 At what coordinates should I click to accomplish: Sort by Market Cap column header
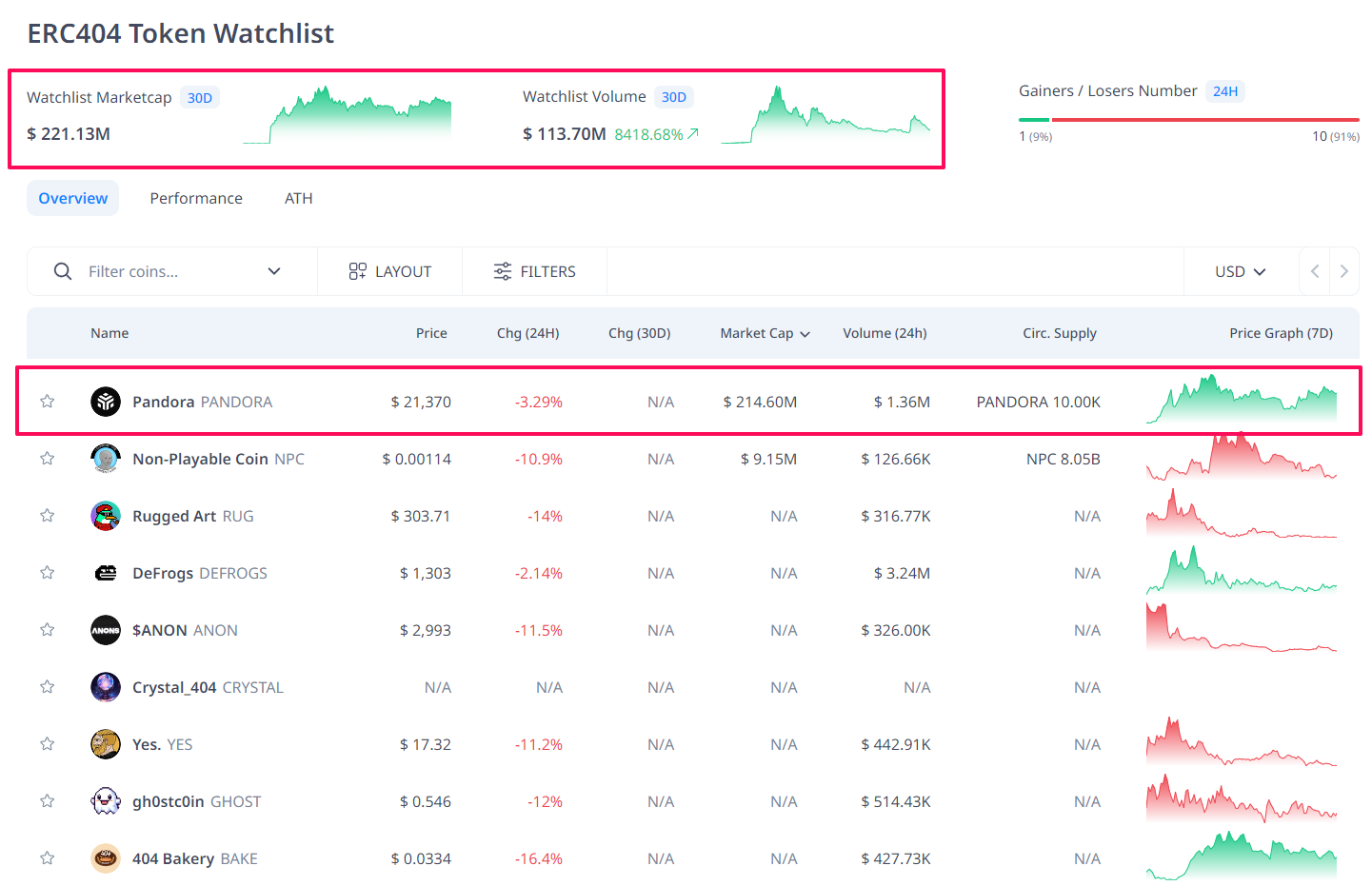pos(765,333)
